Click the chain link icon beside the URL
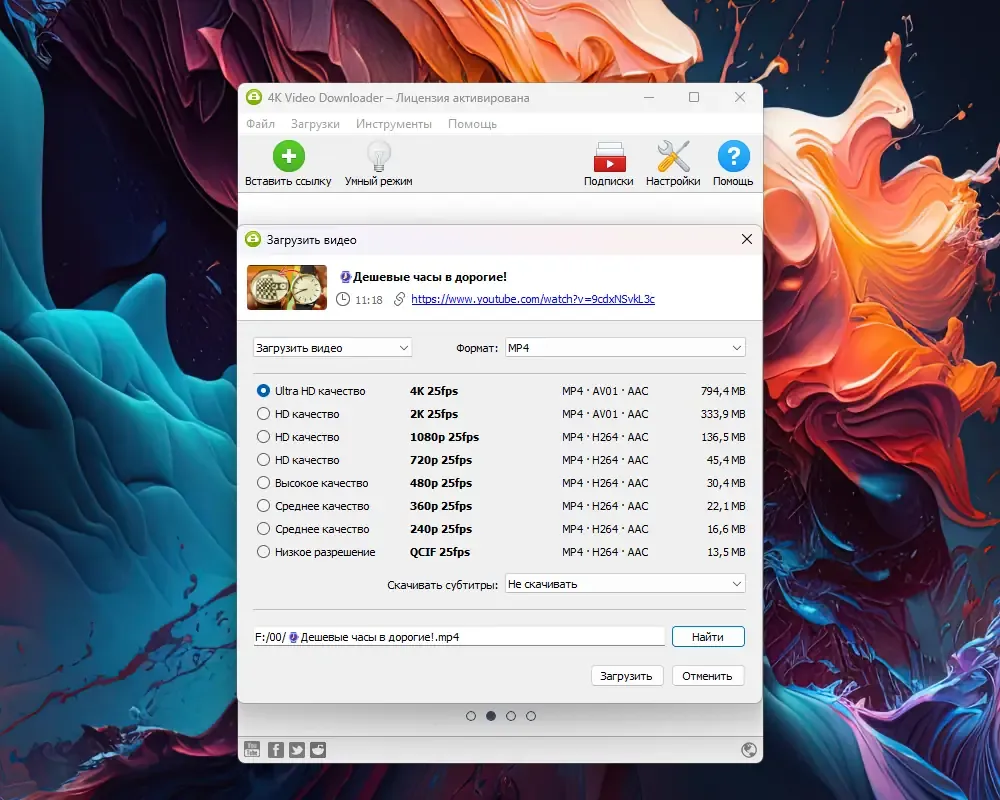Viewport: 1000px width, 800px height. (399, 299)
